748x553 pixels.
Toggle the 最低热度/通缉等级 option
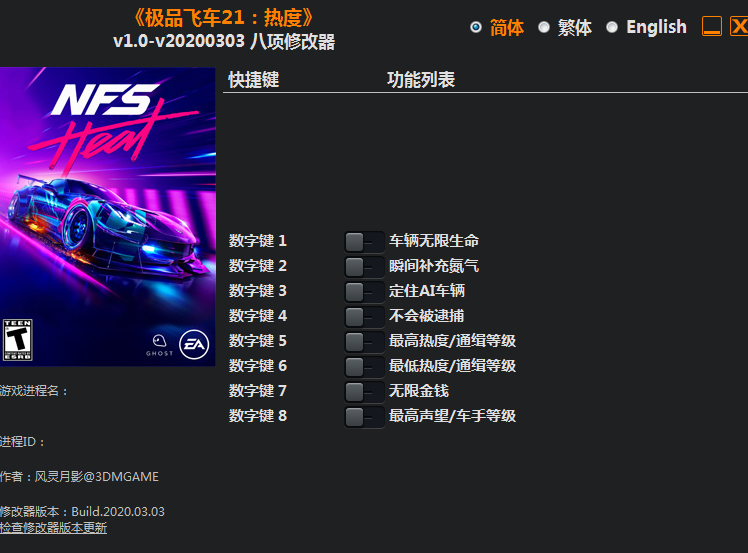[x=363, y=366]
